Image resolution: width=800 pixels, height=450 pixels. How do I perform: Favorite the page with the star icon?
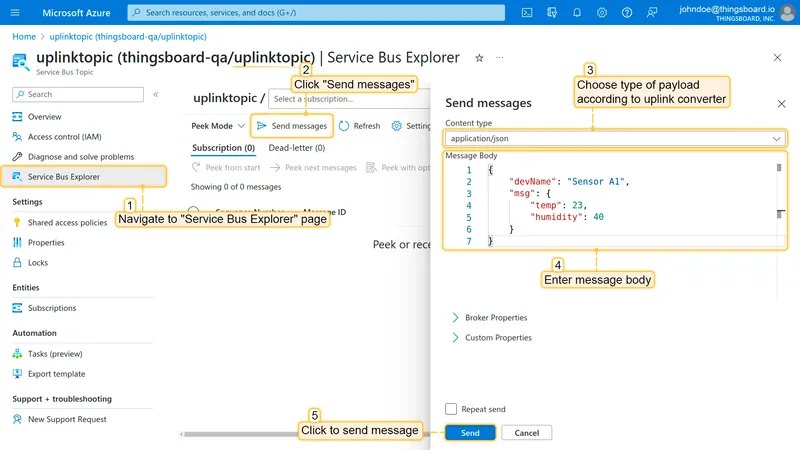pos(479,58)
